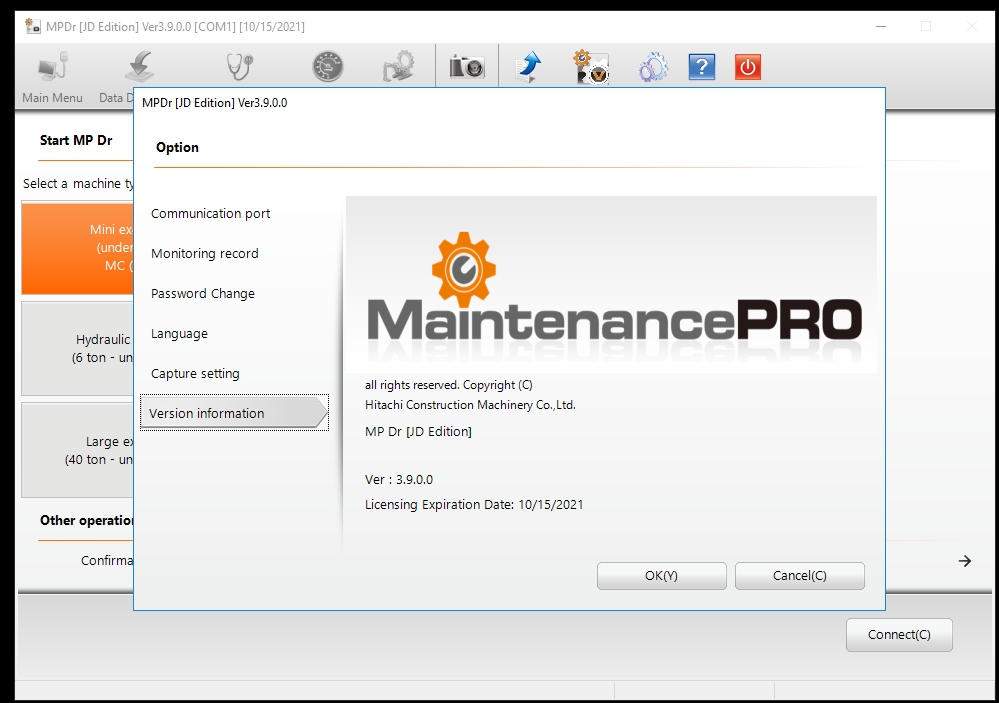Open Password Change option
Image resolution: width=999 pixels, height=703 pixels.
(203, 294)
